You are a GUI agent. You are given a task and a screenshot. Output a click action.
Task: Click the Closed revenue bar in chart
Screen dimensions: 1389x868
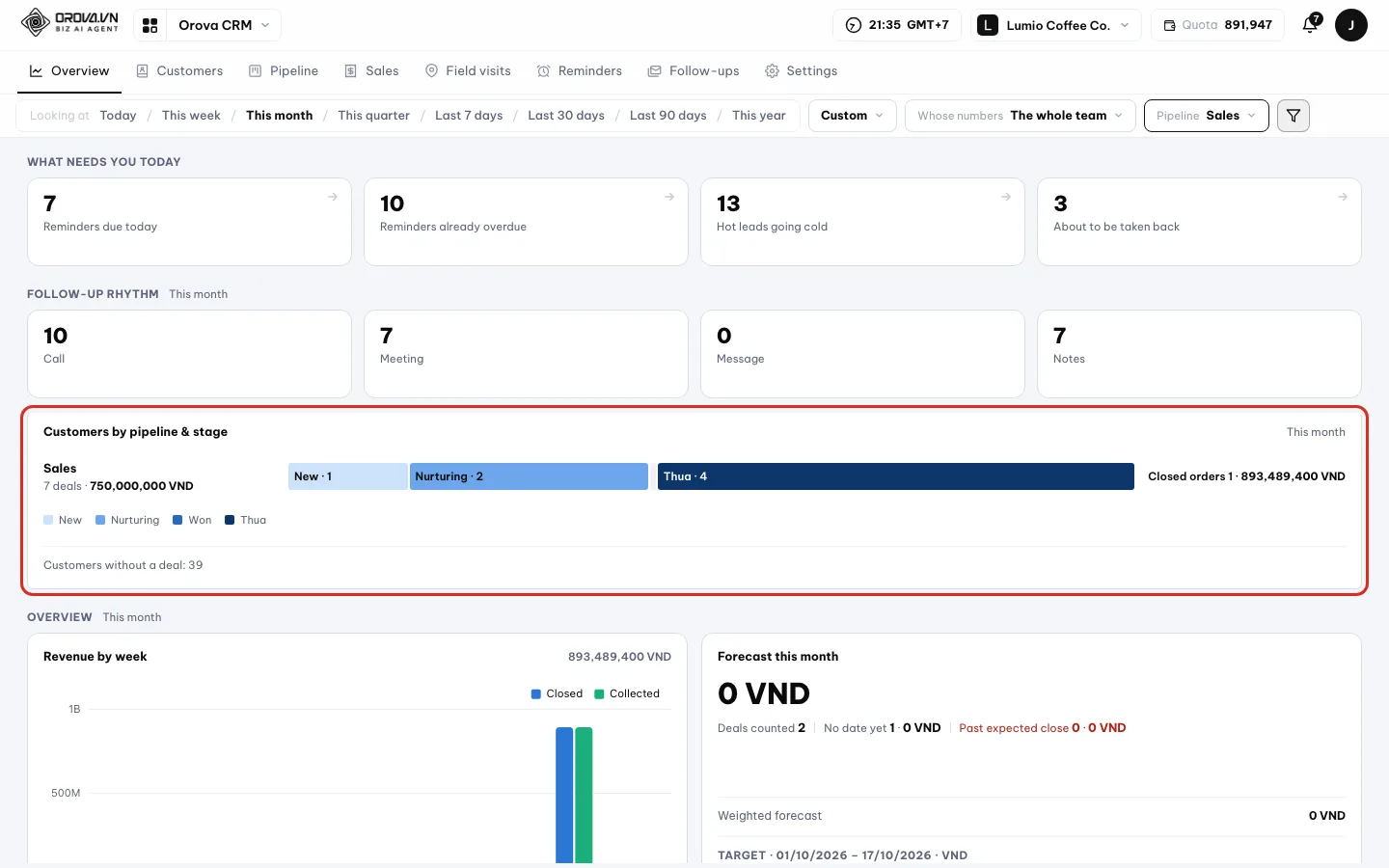[564, 795]
